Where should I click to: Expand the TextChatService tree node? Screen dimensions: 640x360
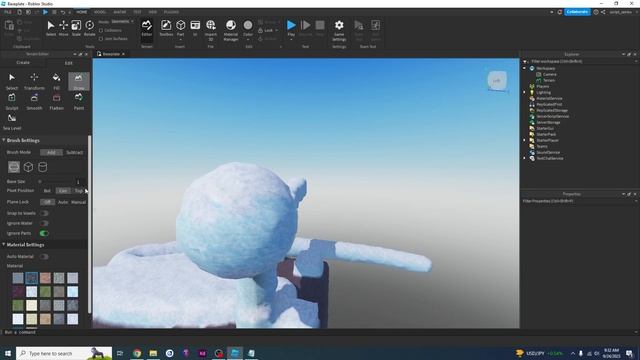pyautogui.click(x=524, y=158)
